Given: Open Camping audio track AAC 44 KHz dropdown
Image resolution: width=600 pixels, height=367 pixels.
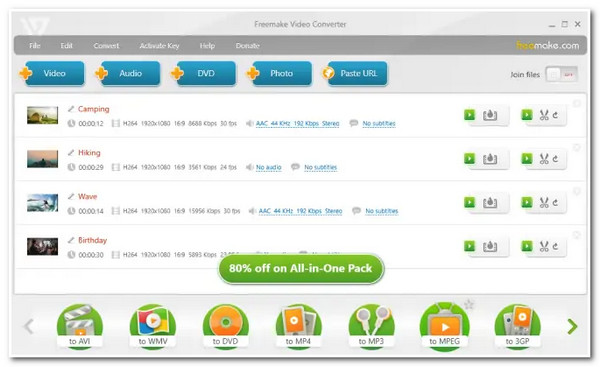Looking at the screenshot, I should tap(297, 124).
